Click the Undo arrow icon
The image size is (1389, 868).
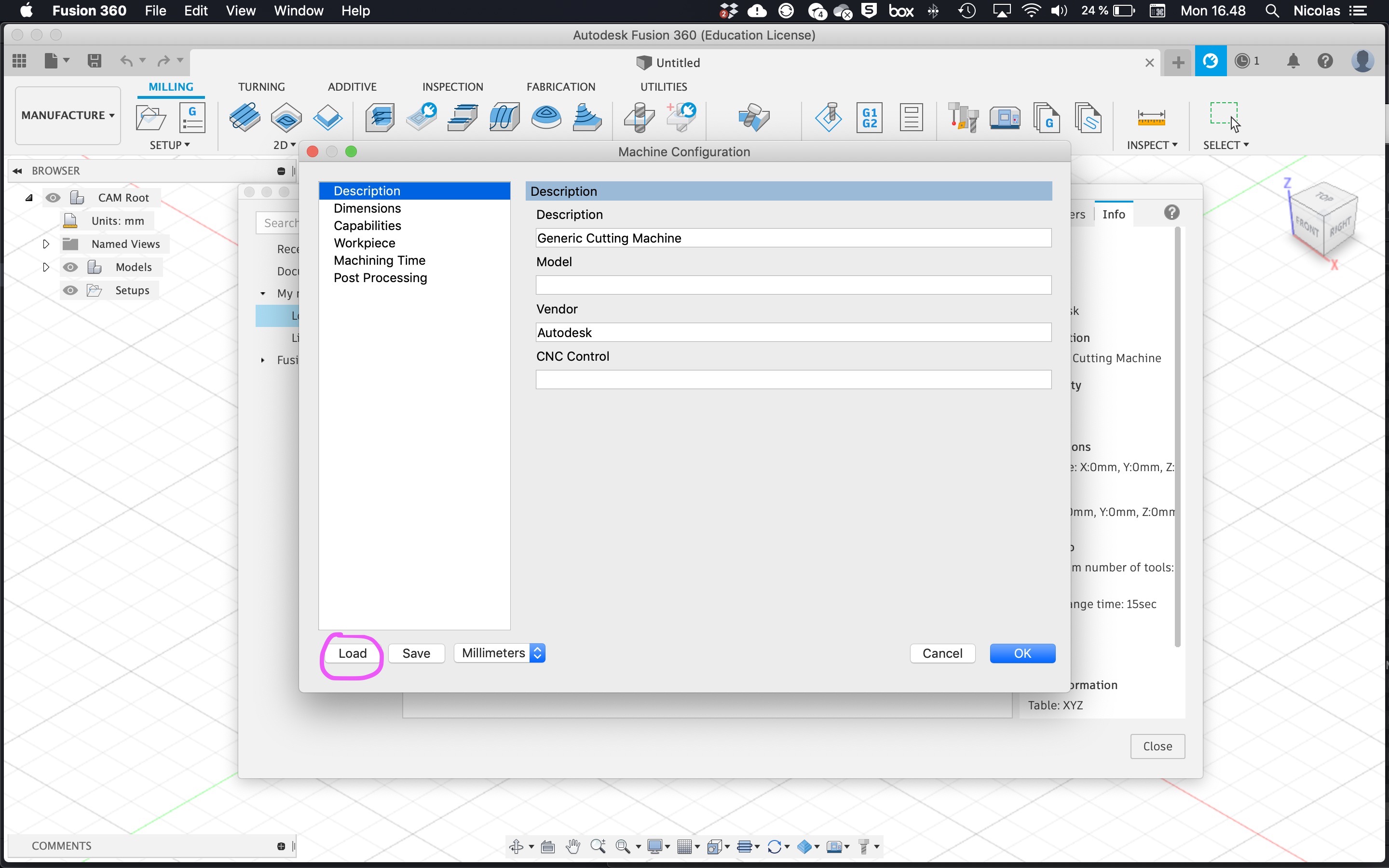[126, 61]
